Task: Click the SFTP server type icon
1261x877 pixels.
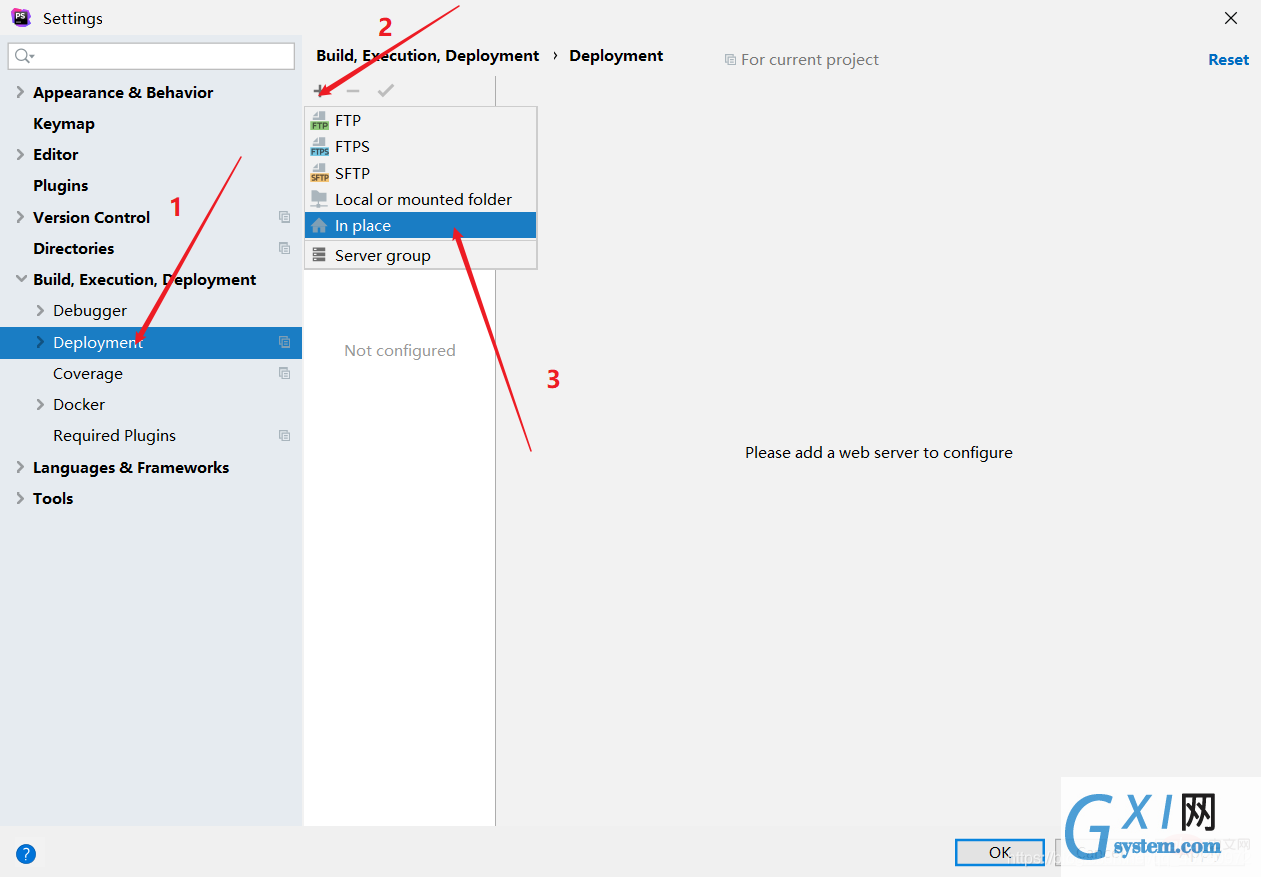Action: pyautogui.click(x=319, y=173)
